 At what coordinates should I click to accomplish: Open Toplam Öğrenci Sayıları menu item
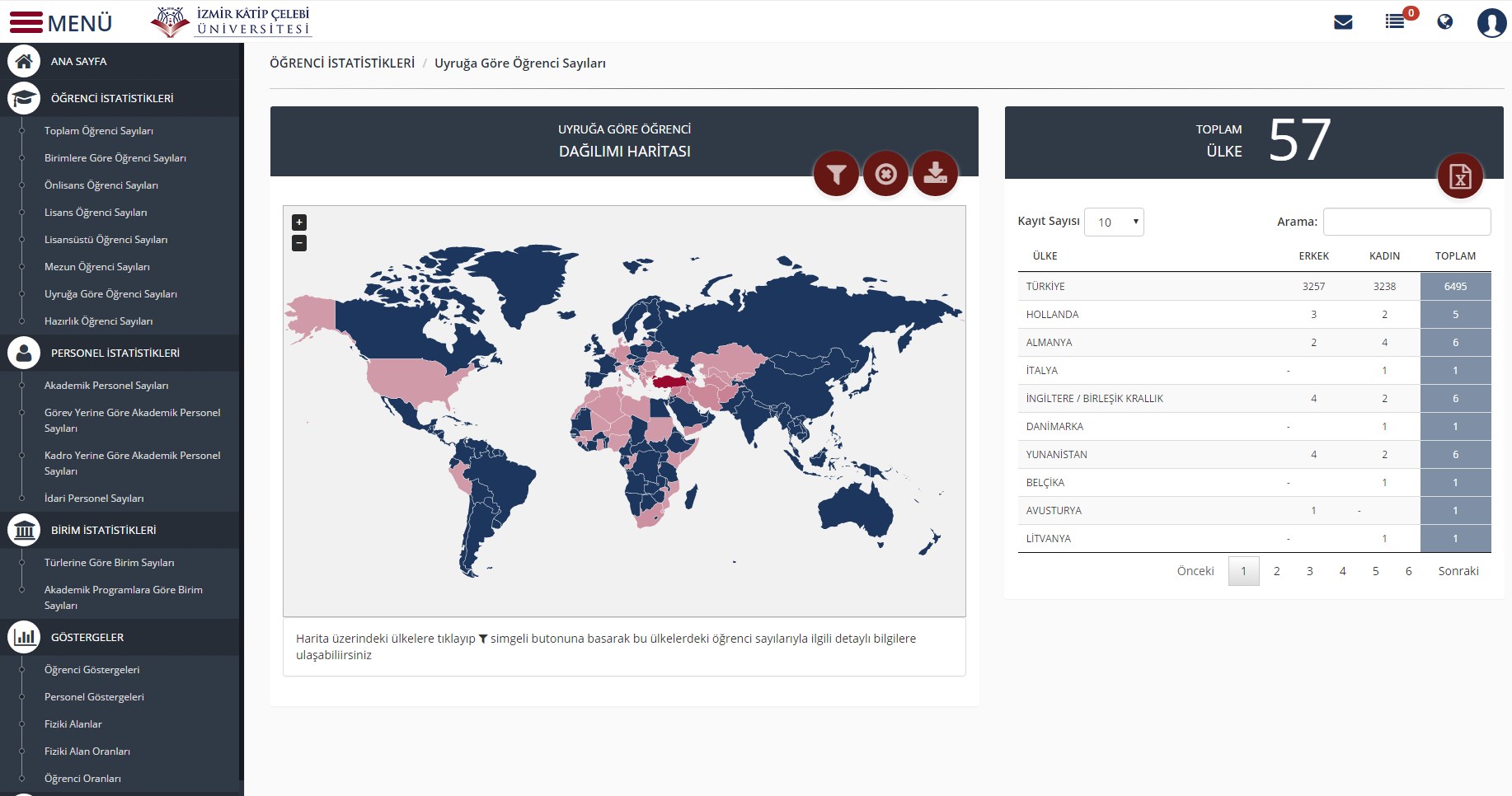pyautogui.click(x=99, y=131)
